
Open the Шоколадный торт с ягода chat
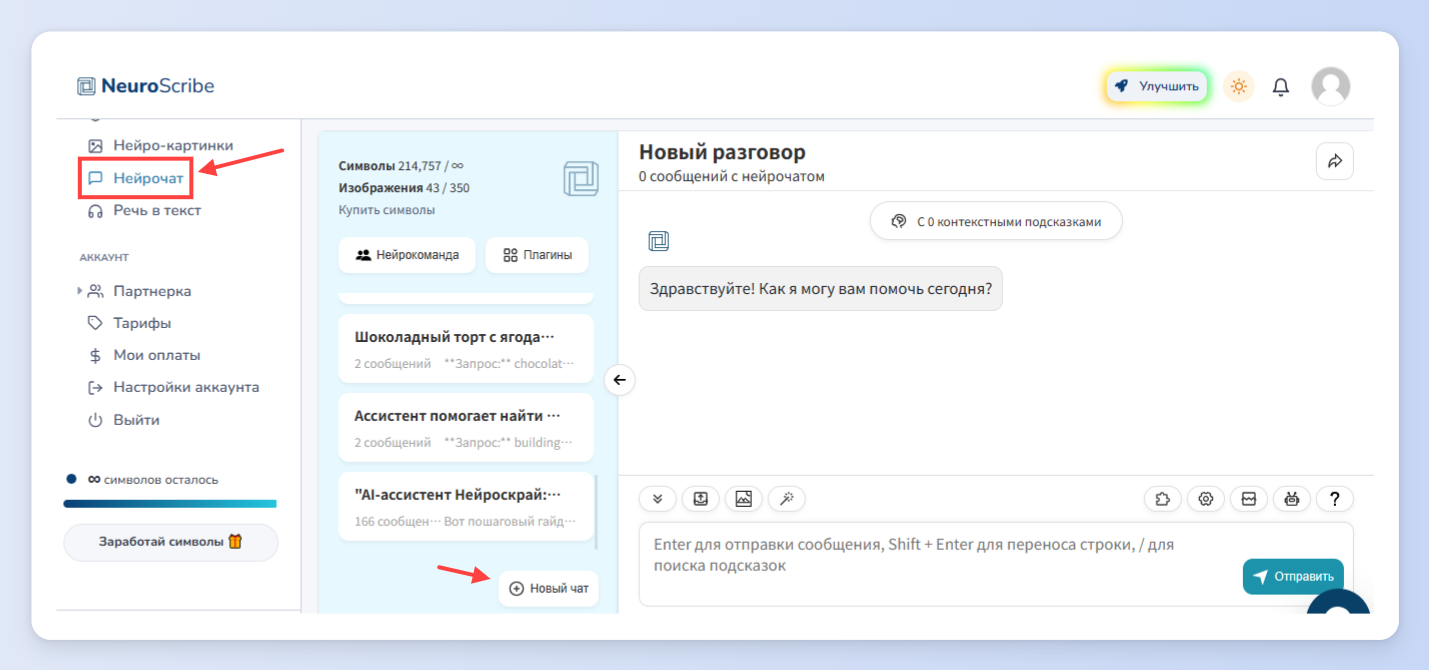click(466, 348)
